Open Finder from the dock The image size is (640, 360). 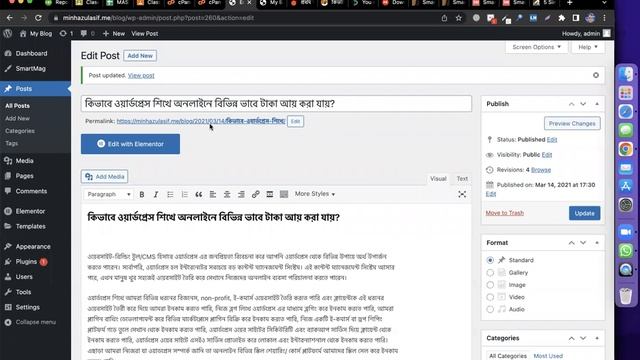click(x=626, y=74)
